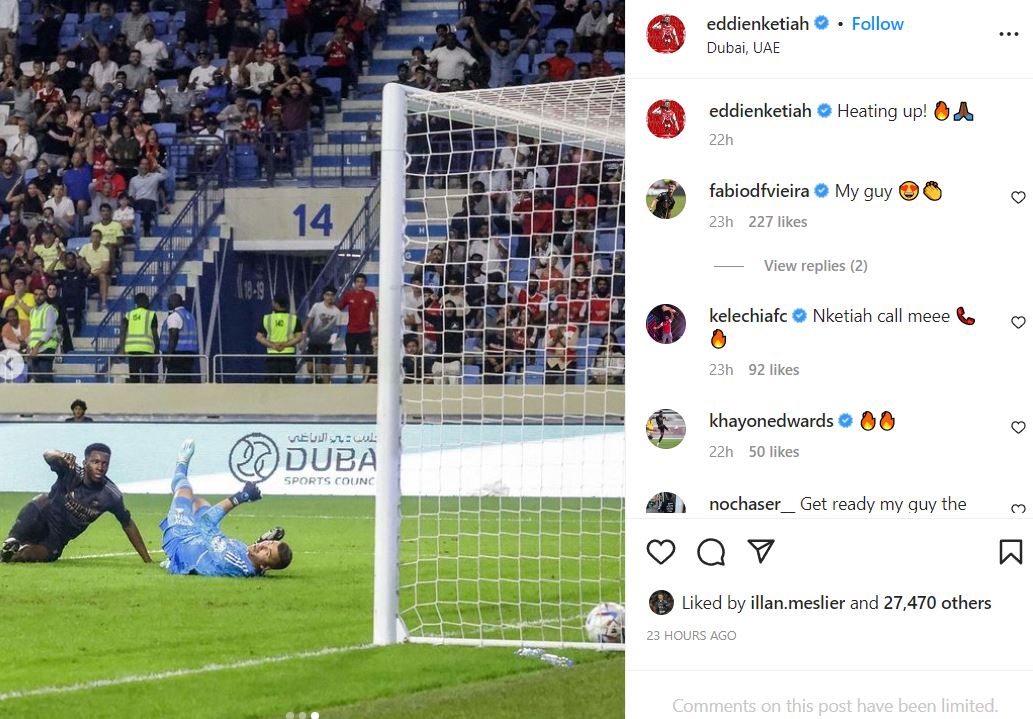Open eddienketiah profile picture in header
This screenshot has width=1033, height=719.
pos(666,34)
